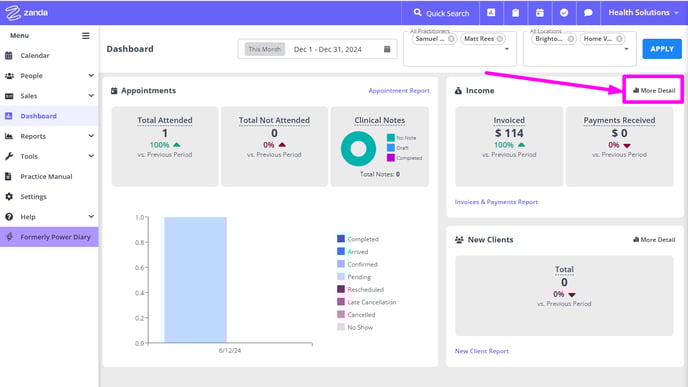Click the Total heading in New Clients card
Viewport: 688px width, 387px height.
(x=564, y=269)
